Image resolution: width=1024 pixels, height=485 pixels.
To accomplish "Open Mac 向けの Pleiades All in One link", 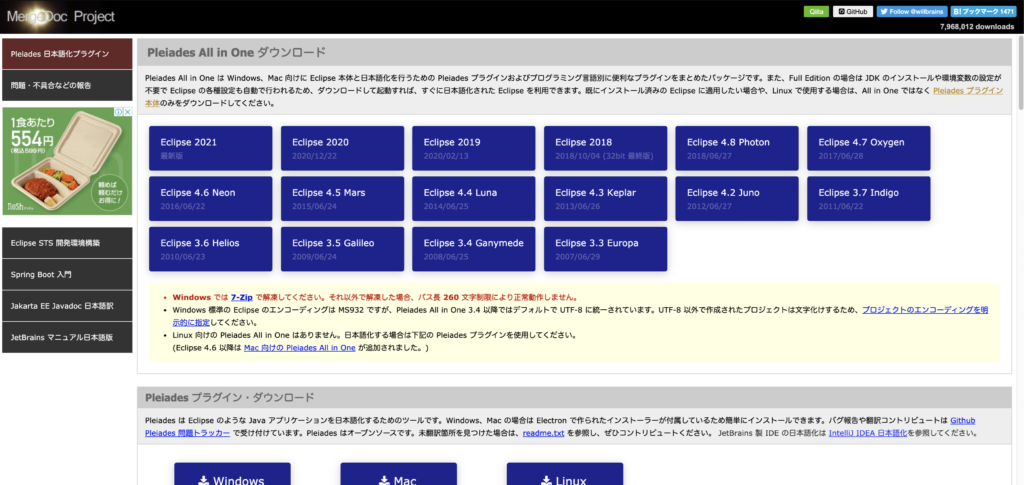I will coord(299,348).
